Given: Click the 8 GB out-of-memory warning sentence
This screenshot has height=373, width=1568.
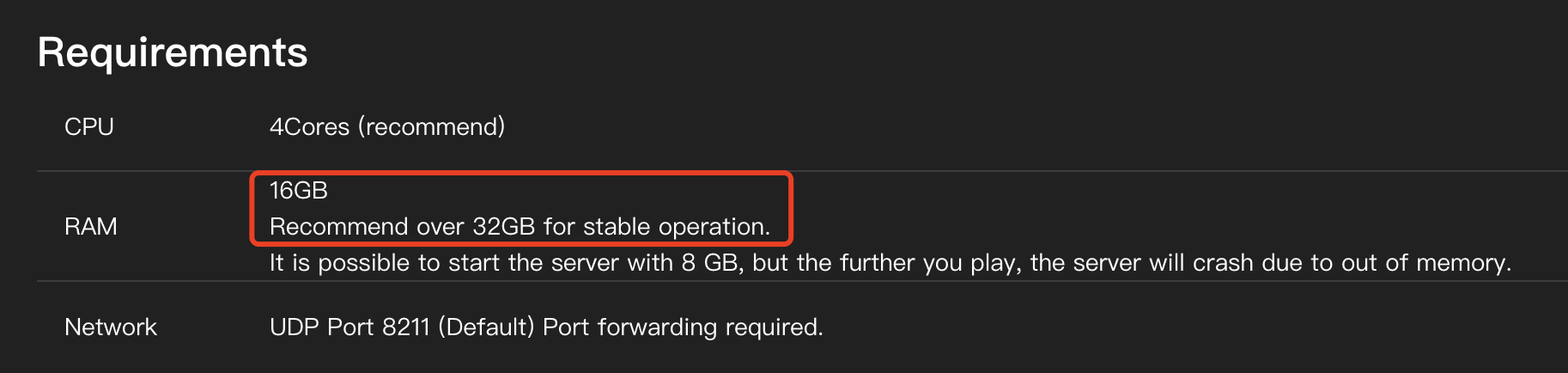Looking at the screenshot, I should click(x=890, y=263).
